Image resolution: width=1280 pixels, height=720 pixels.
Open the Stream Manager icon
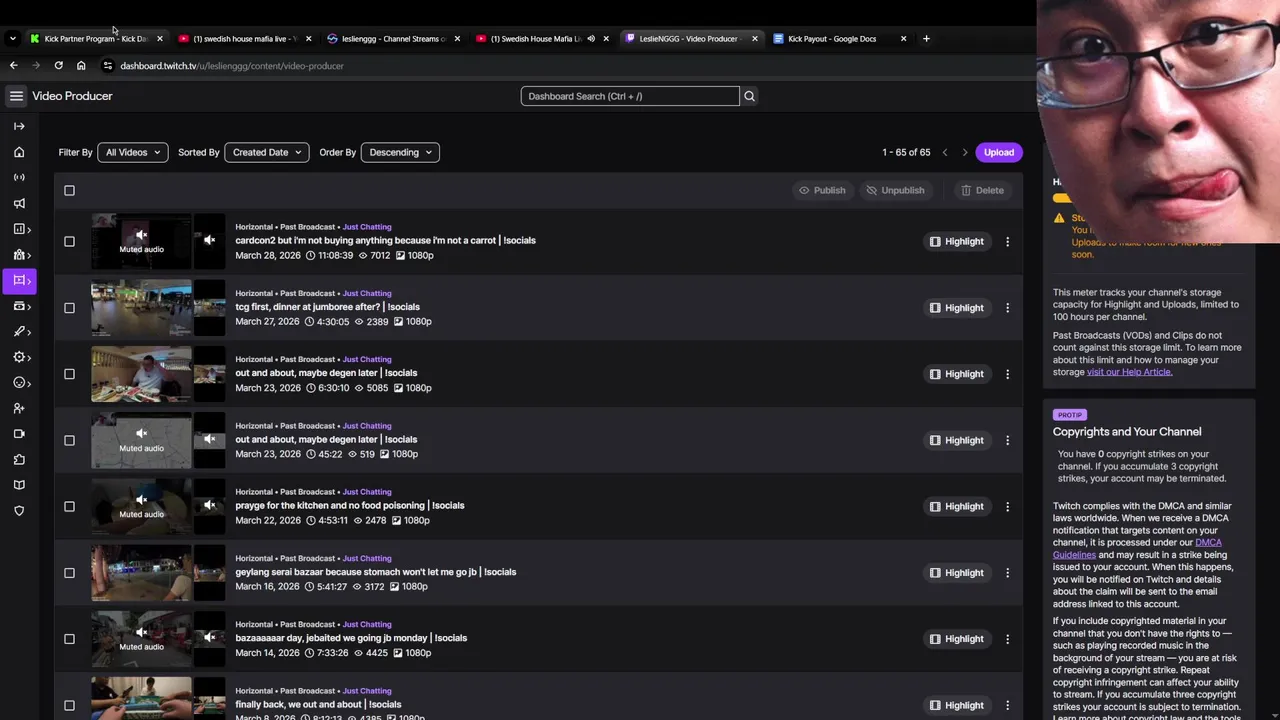[19, 177]
